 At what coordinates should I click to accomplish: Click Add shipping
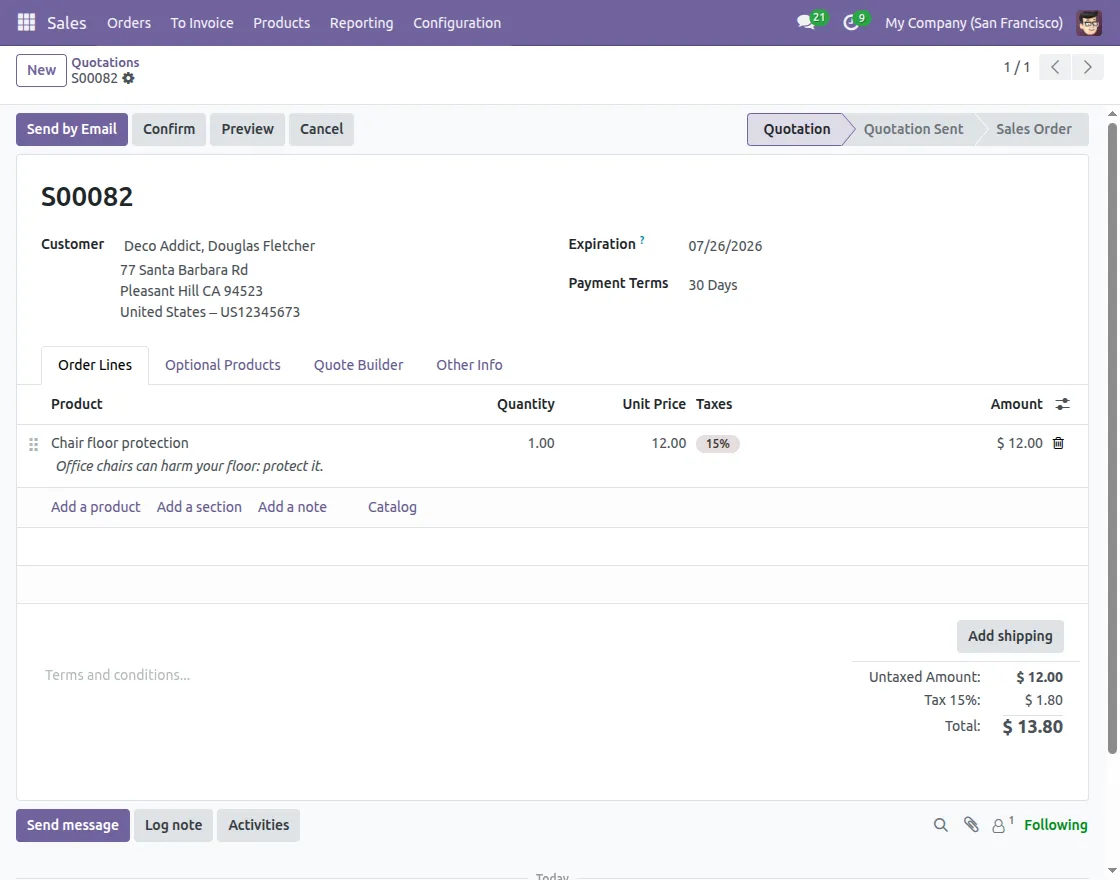tap(1010, 636)
